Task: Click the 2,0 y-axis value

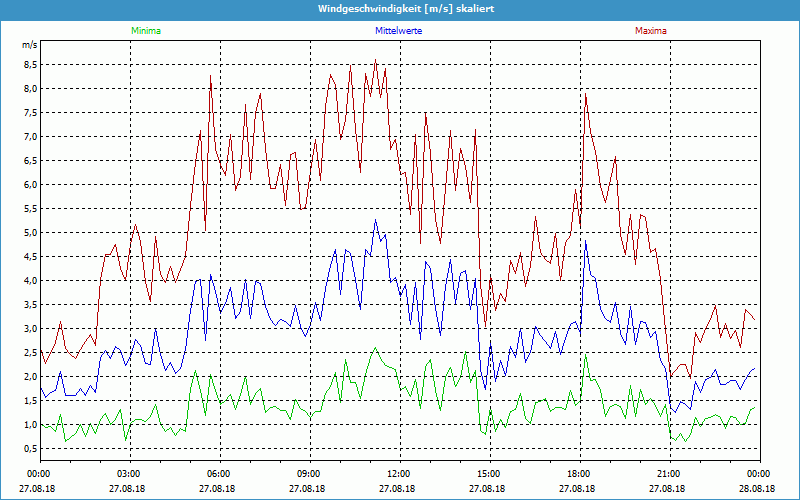Action: 30,377
